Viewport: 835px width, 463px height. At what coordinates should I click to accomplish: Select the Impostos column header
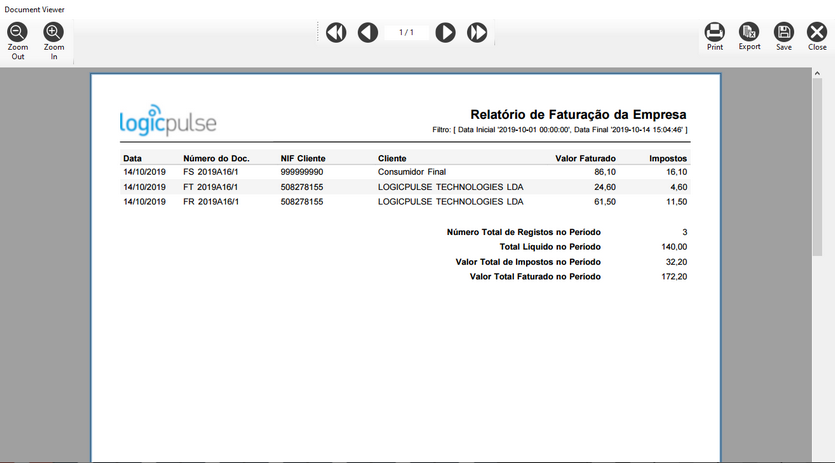tap(668, 159)
